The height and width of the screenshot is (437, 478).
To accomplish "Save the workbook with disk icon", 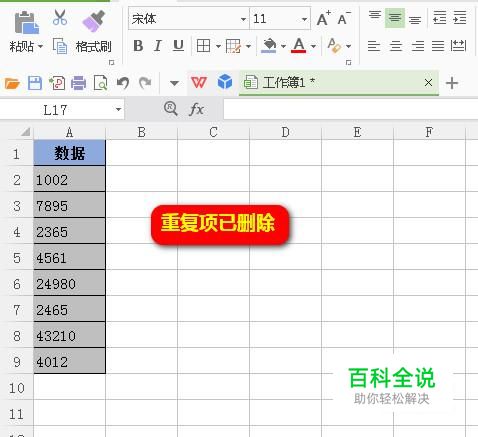I will coord(35,83).
